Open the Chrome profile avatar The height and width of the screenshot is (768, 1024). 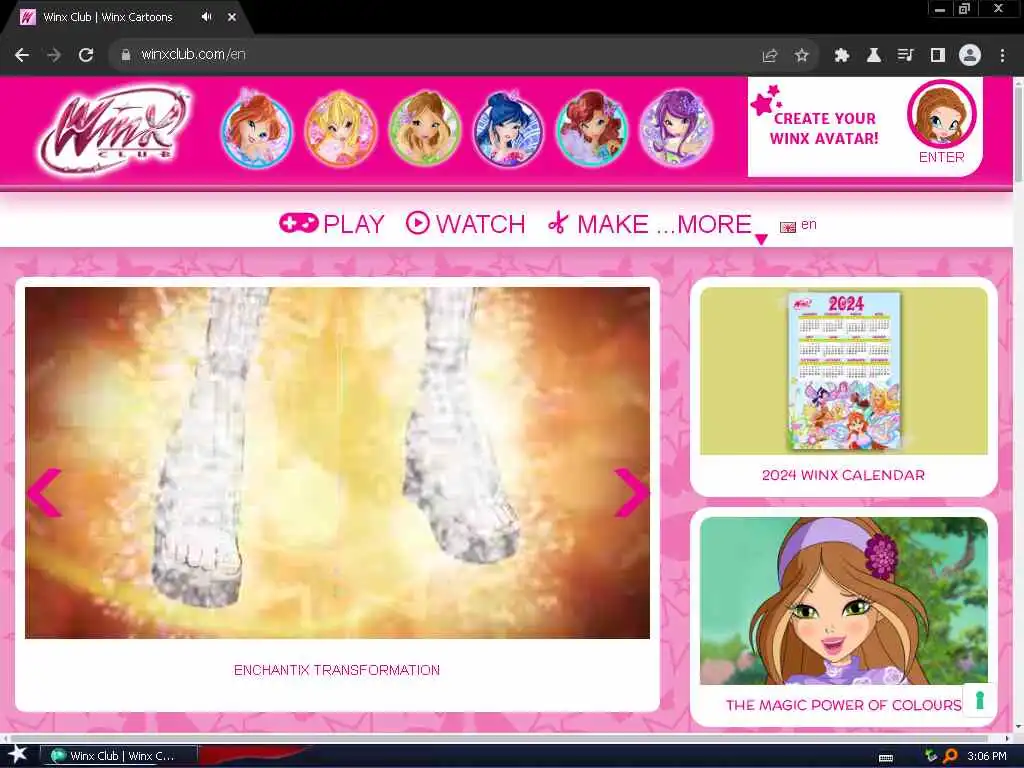970,55
